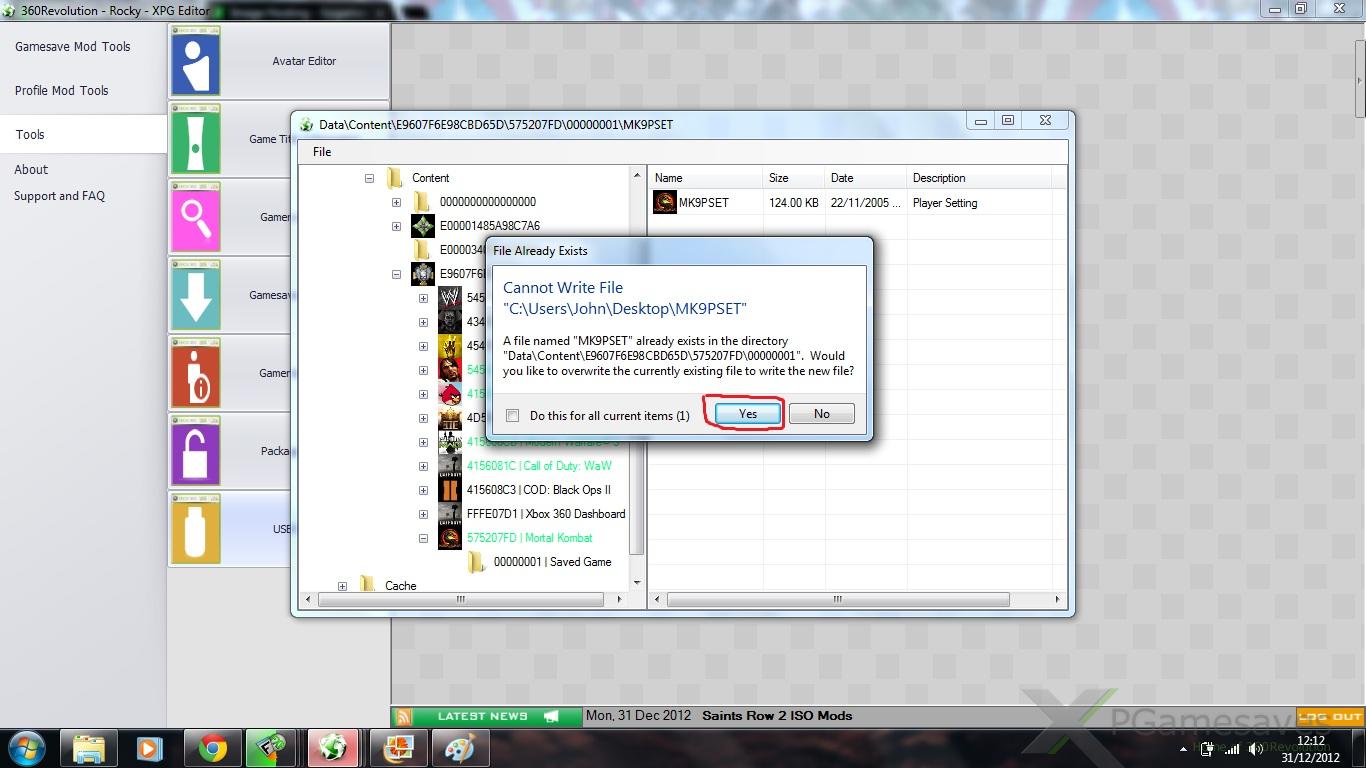Viewport: 1366px width, 768px height.
Task: Select the 00000001 Saved Game folder
Action: click(x=551, y=562)
